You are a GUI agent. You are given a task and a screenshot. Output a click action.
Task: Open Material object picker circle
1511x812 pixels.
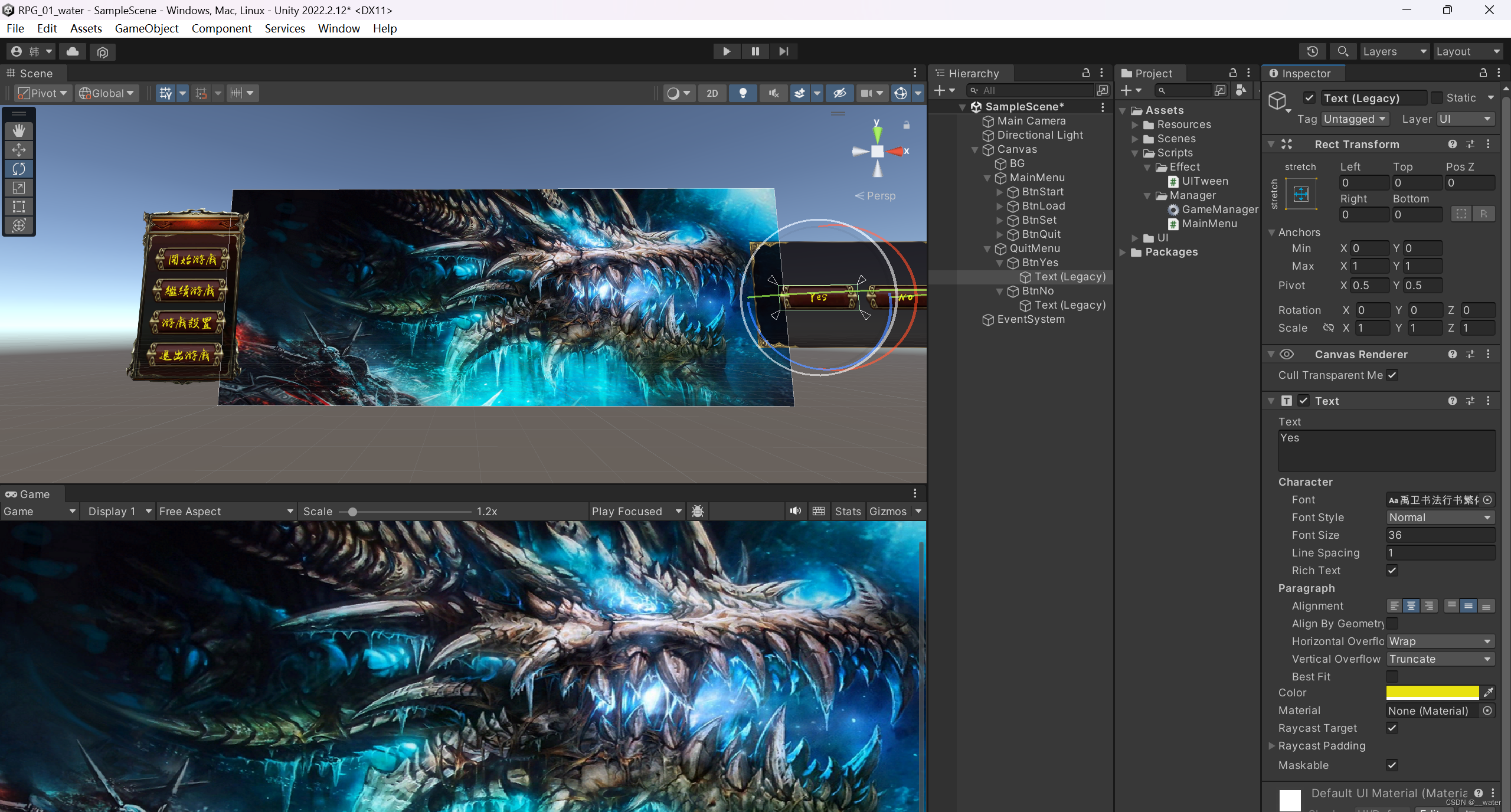[x=1488, y=711]
